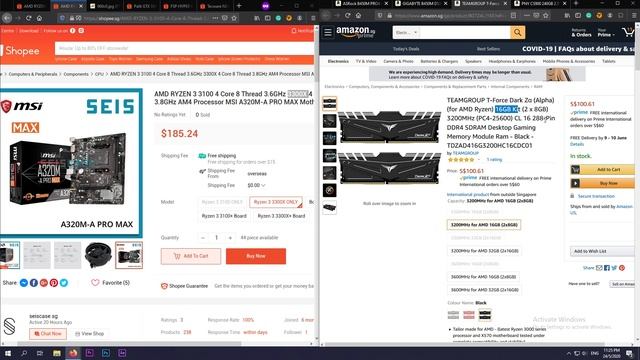Open TV & Video category on Amazon

[x=366, y=61]
